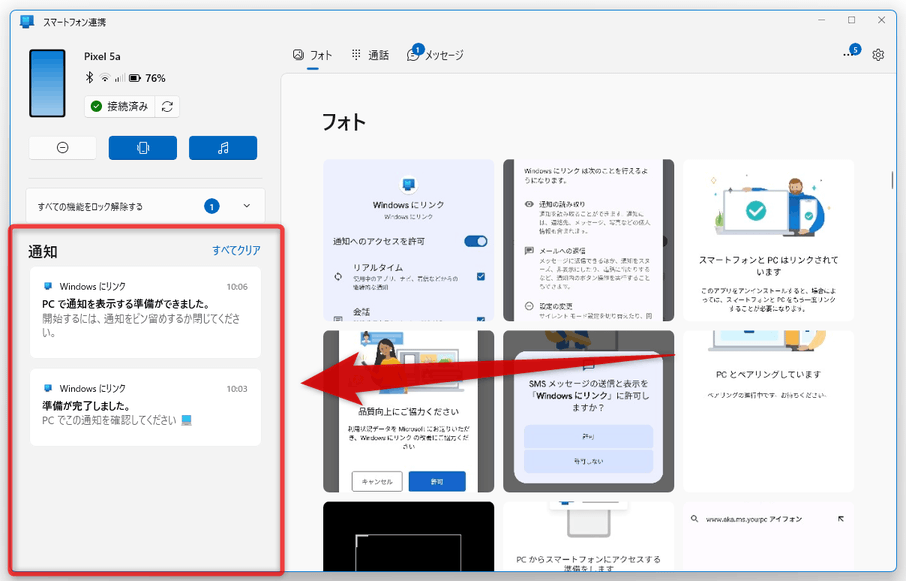Open settings gear icon
The height and width of the screenshot is (581, 906).
click(878, 55)
